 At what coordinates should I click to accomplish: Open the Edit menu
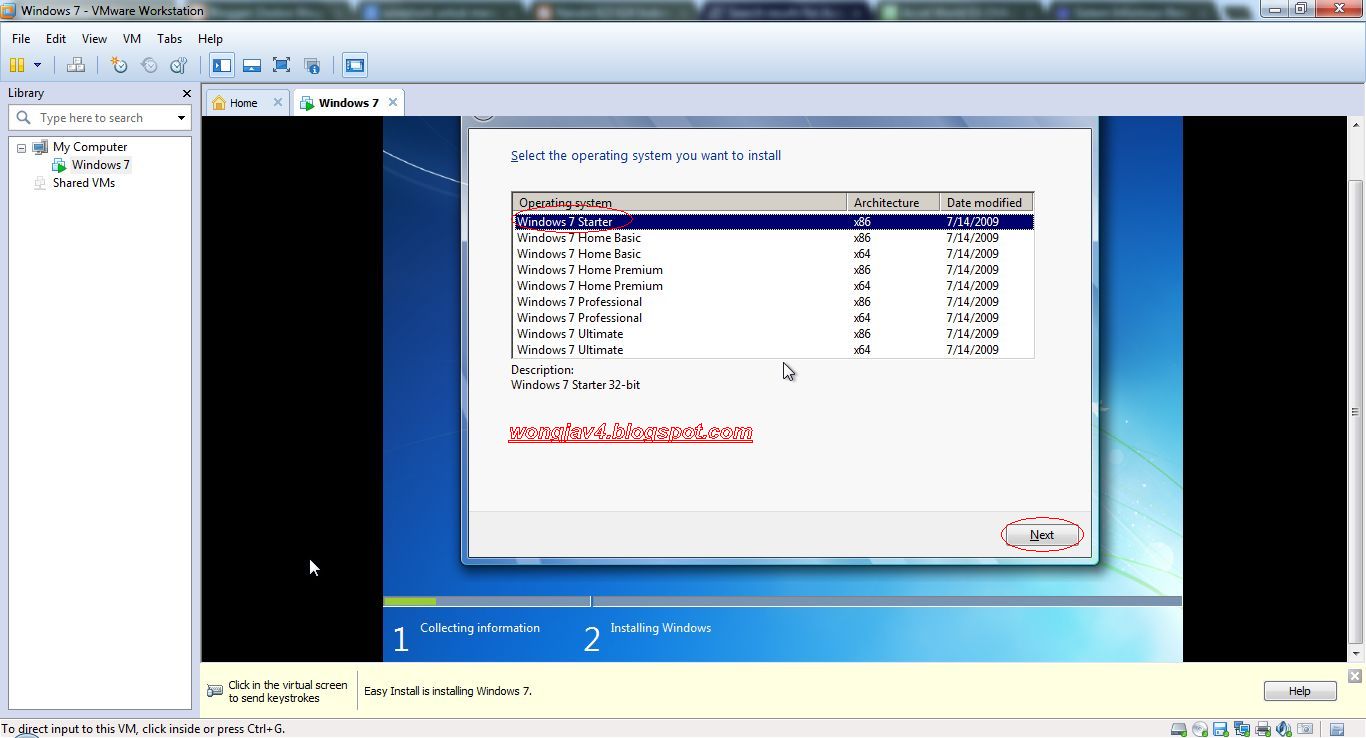[x=56, y=39]
